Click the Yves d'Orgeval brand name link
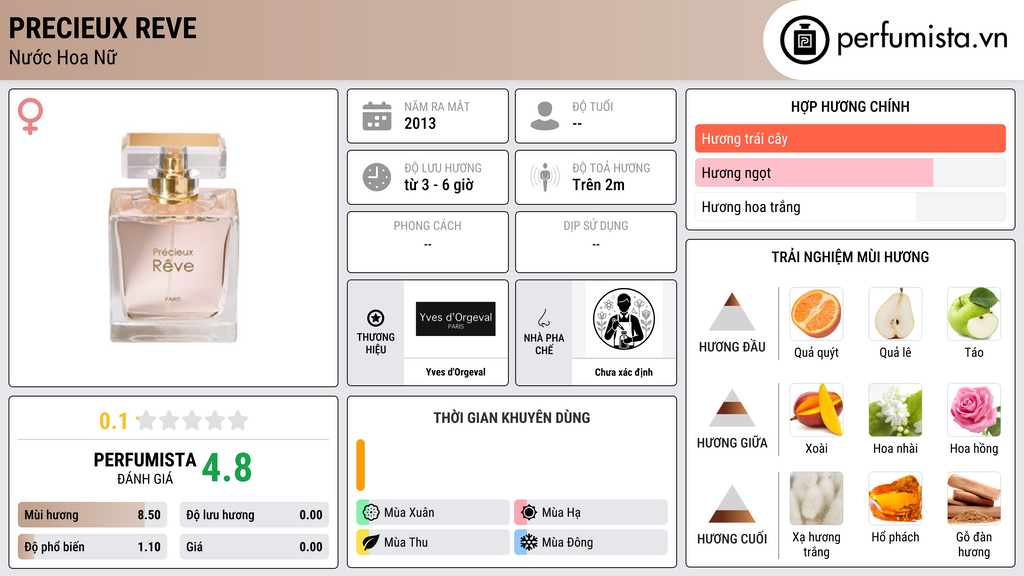1024x576 pixels. click(456, 372)
